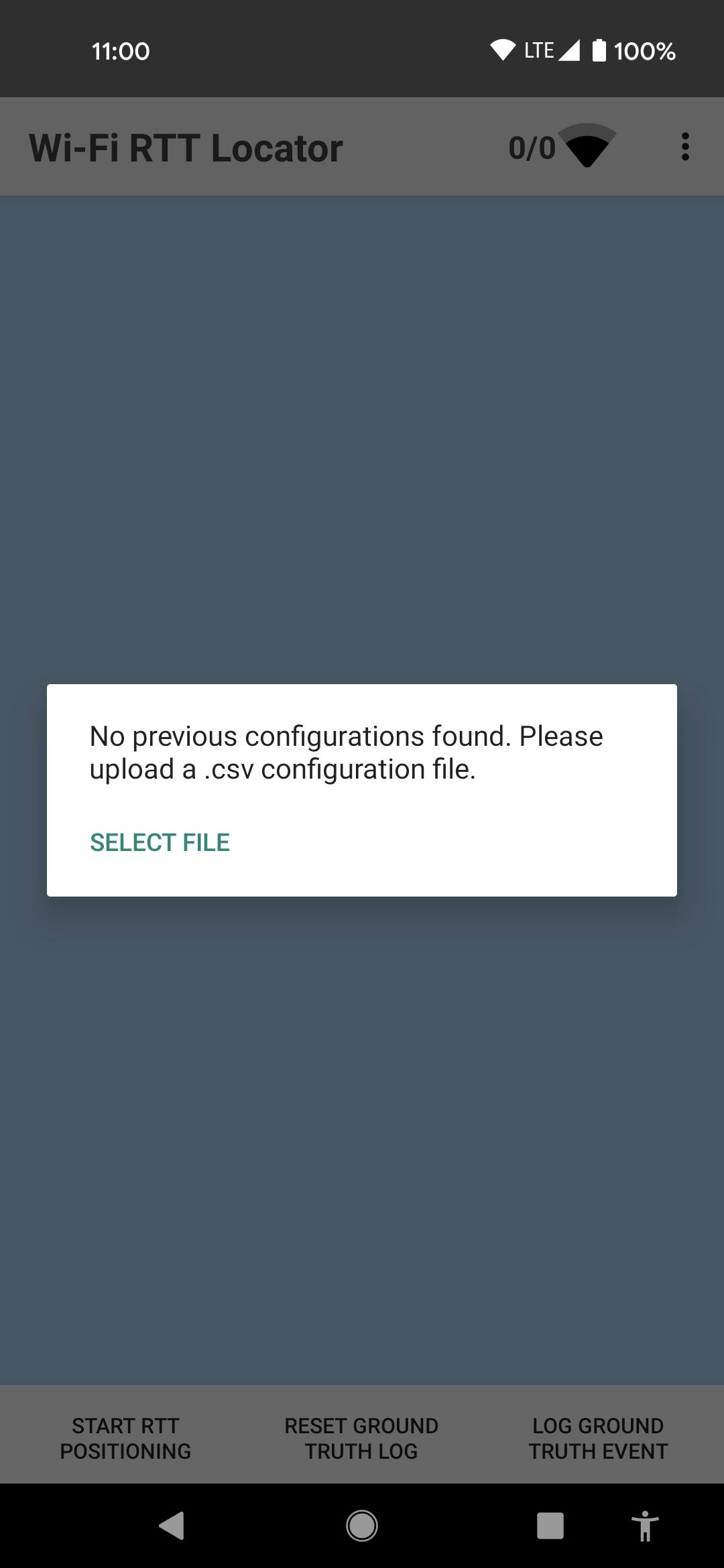This screenshot has width=724, height=1568.
Task: Tap the cellular signal triangle icon
Action: 569,50
